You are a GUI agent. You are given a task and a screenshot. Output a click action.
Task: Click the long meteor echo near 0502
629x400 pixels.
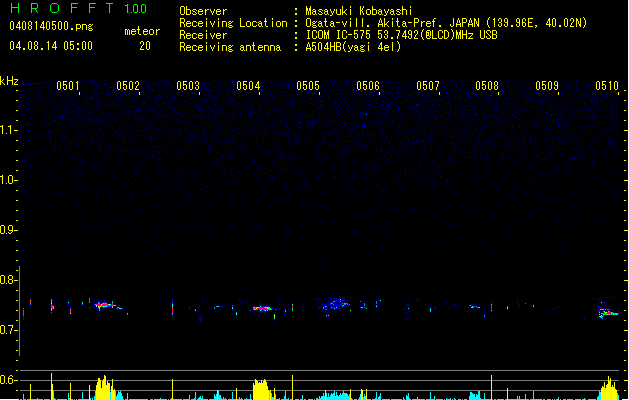click(108, 305)
